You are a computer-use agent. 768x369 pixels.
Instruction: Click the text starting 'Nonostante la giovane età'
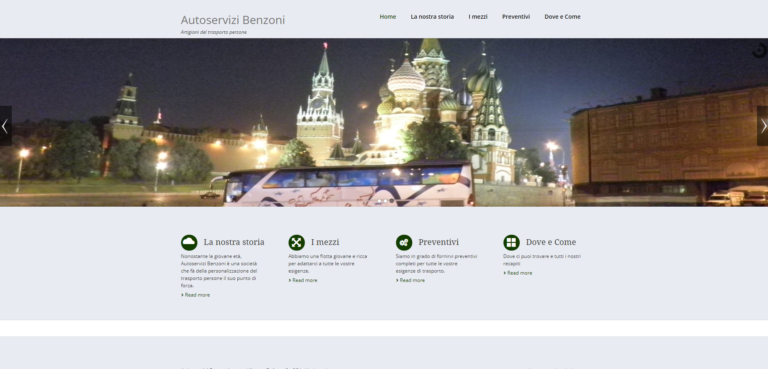click(219, 271)
